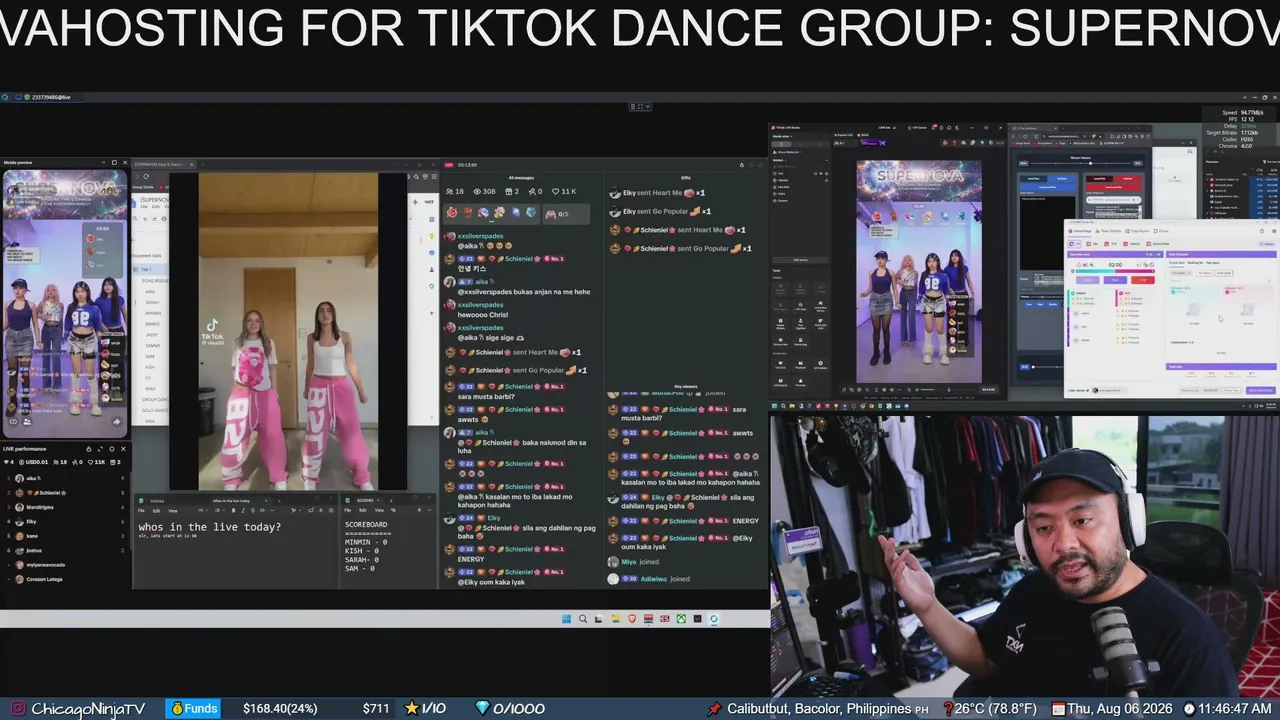
Task: Switch to 'Top Users' tab in PK tool
Action: tap(1212, 263)
